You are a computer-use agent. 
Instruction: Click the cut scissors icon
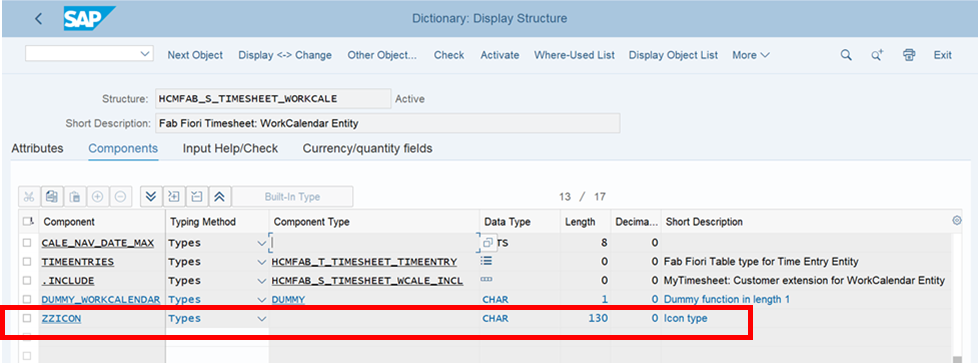[28, 196]
